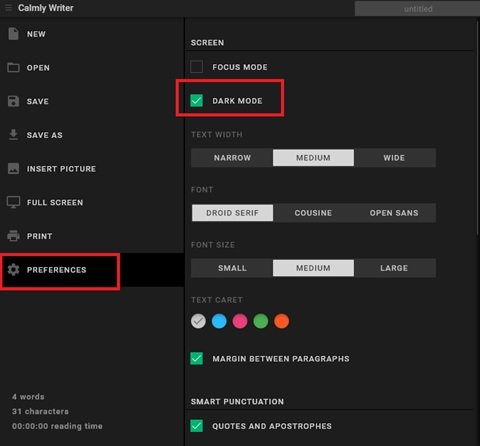This screenshot has height=446, width=480.
Task: Select FULL SCREEN menu entry
Action: pyautogui.click(x=92, y=202)
